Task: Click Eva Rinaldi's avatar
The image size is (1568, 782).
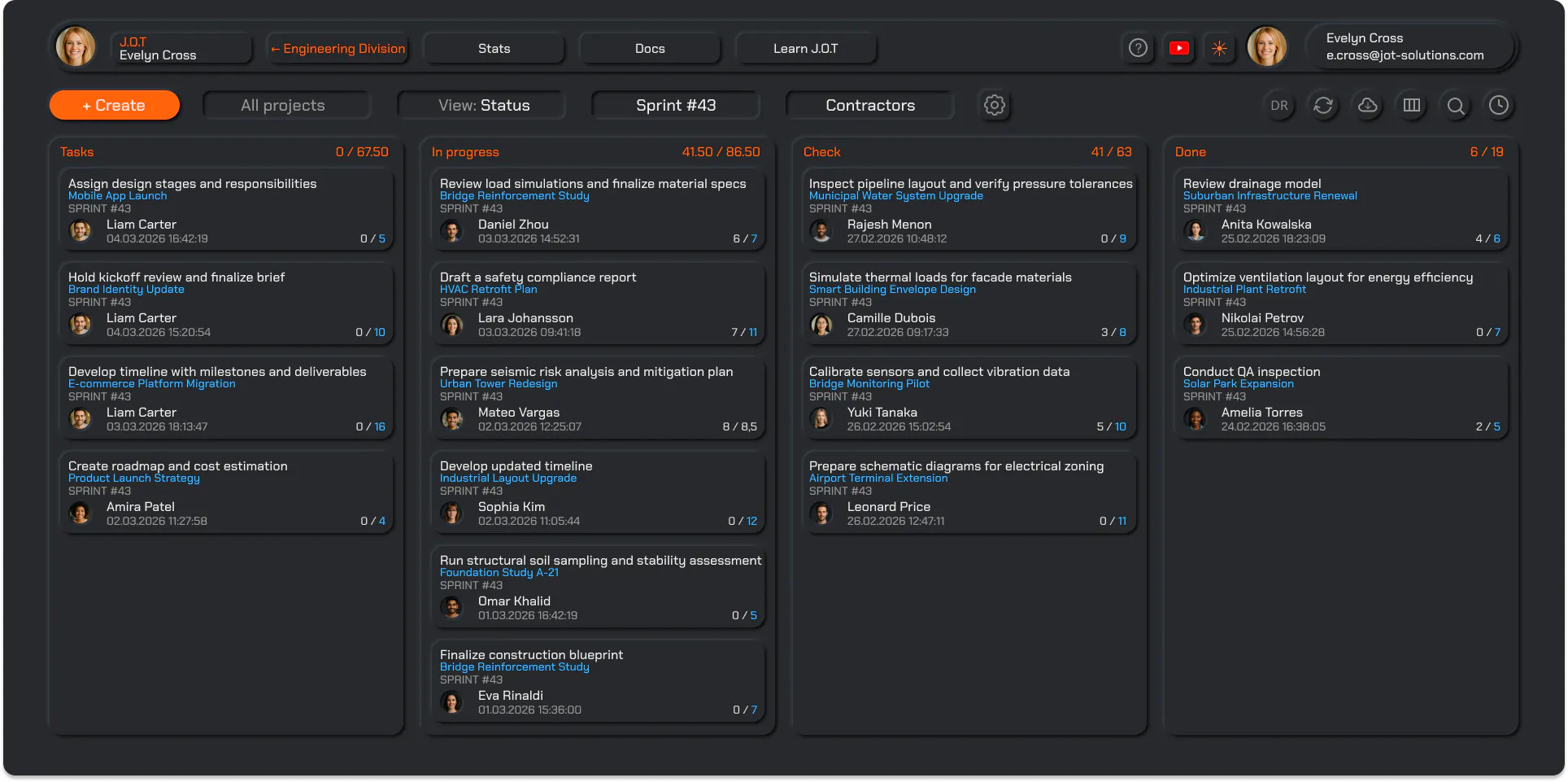Action: [x=451, y=702]
